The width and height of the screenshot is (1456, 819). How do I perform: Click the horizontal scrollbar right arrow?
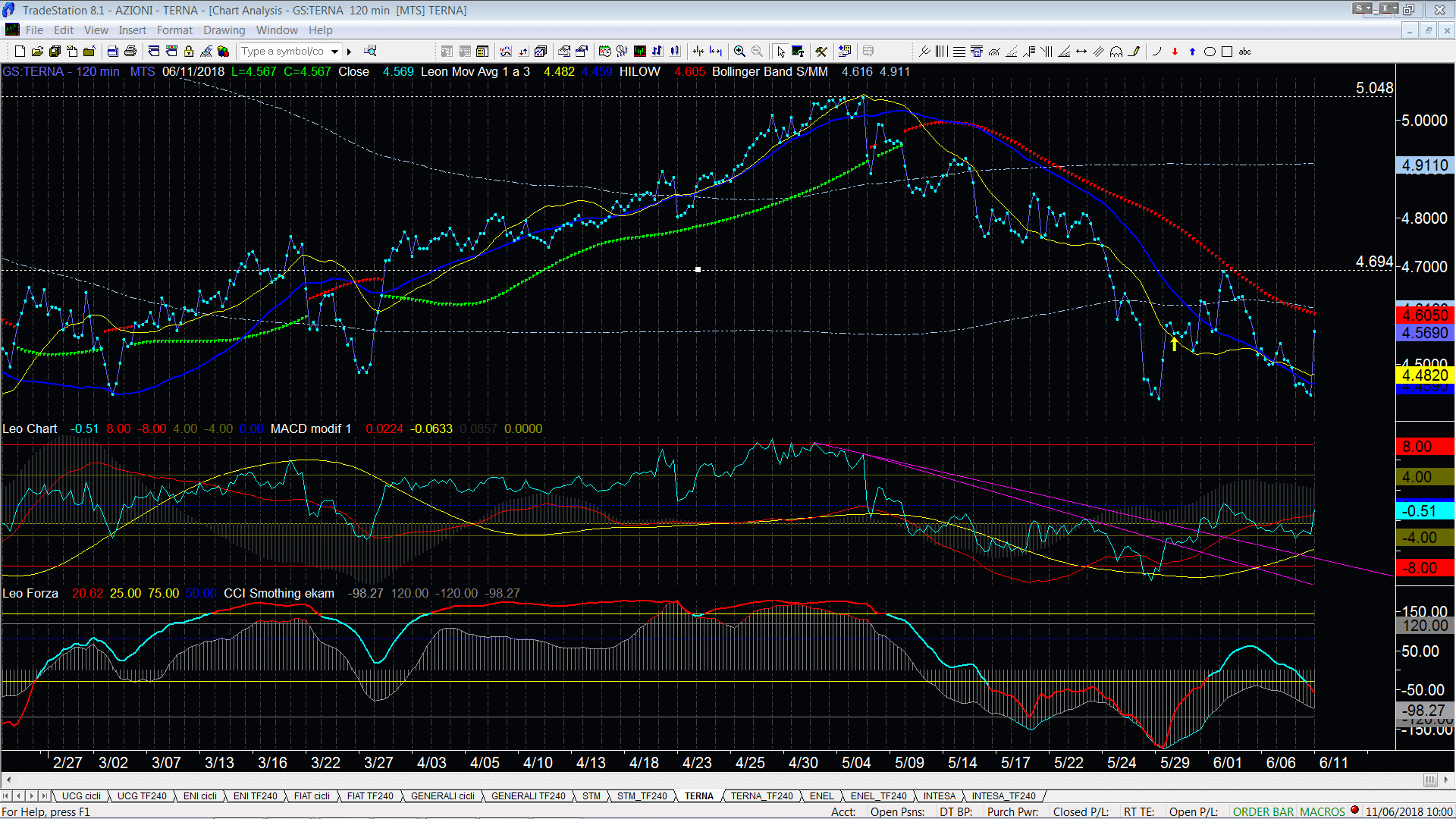pyautogui.click(x=1447, y=780)
